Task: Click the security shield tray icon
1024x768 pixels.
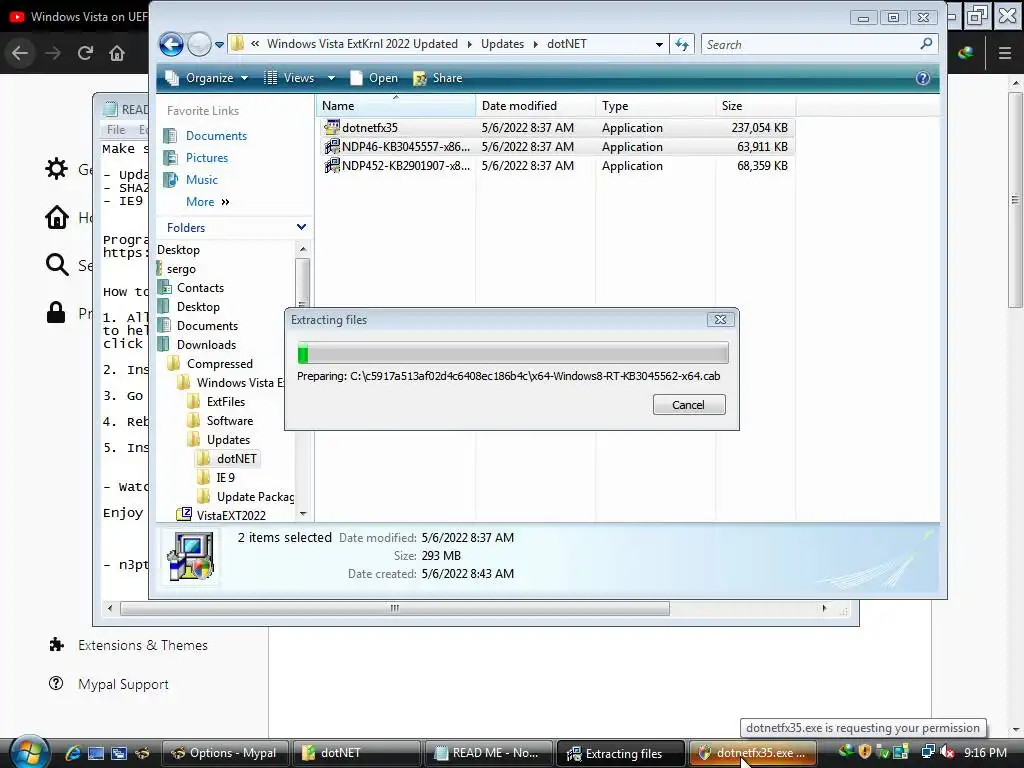Action: 865,752
